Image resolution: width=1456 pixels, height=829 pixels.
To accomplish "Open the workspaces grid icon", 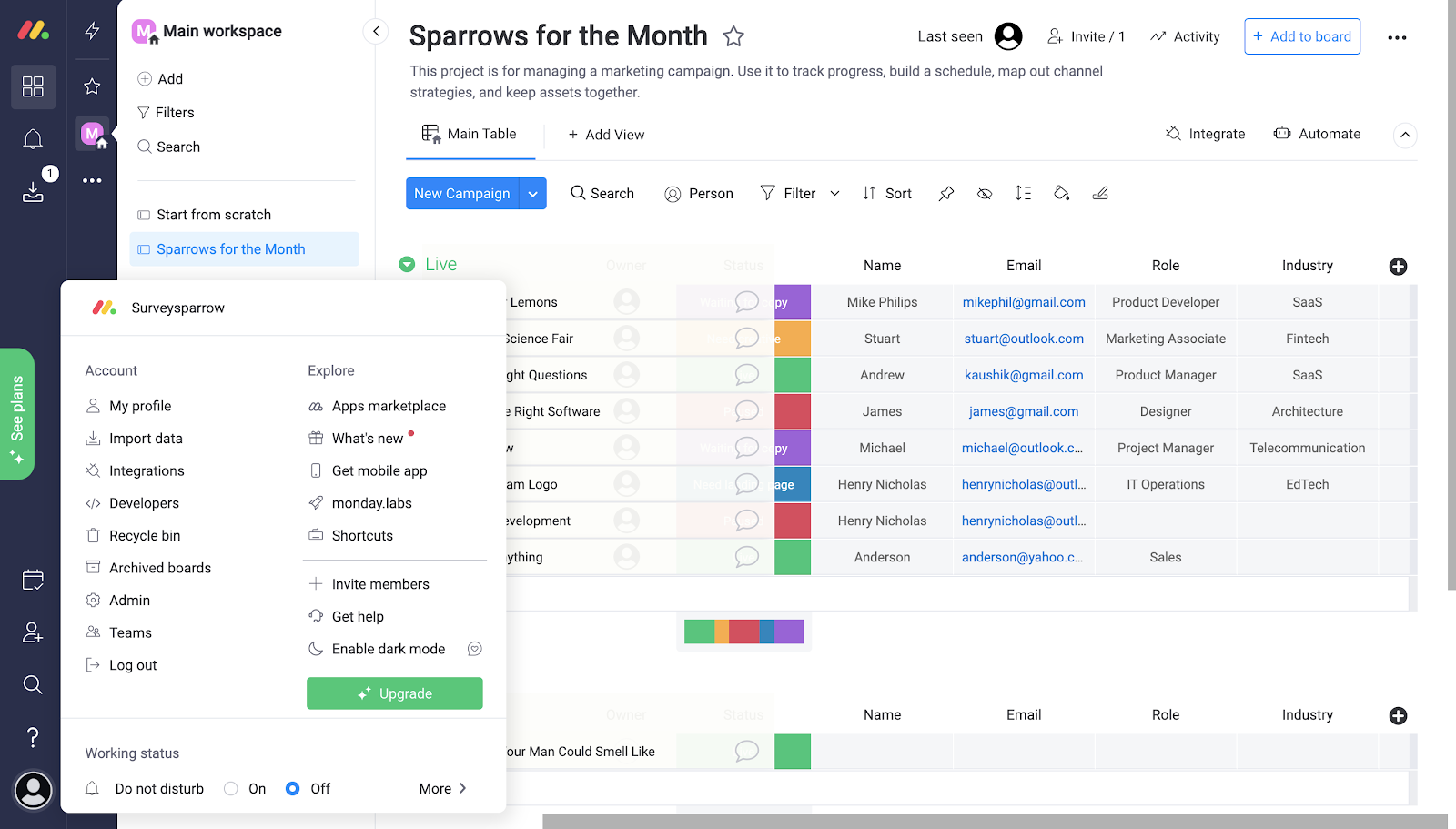I will click(33, 86).
